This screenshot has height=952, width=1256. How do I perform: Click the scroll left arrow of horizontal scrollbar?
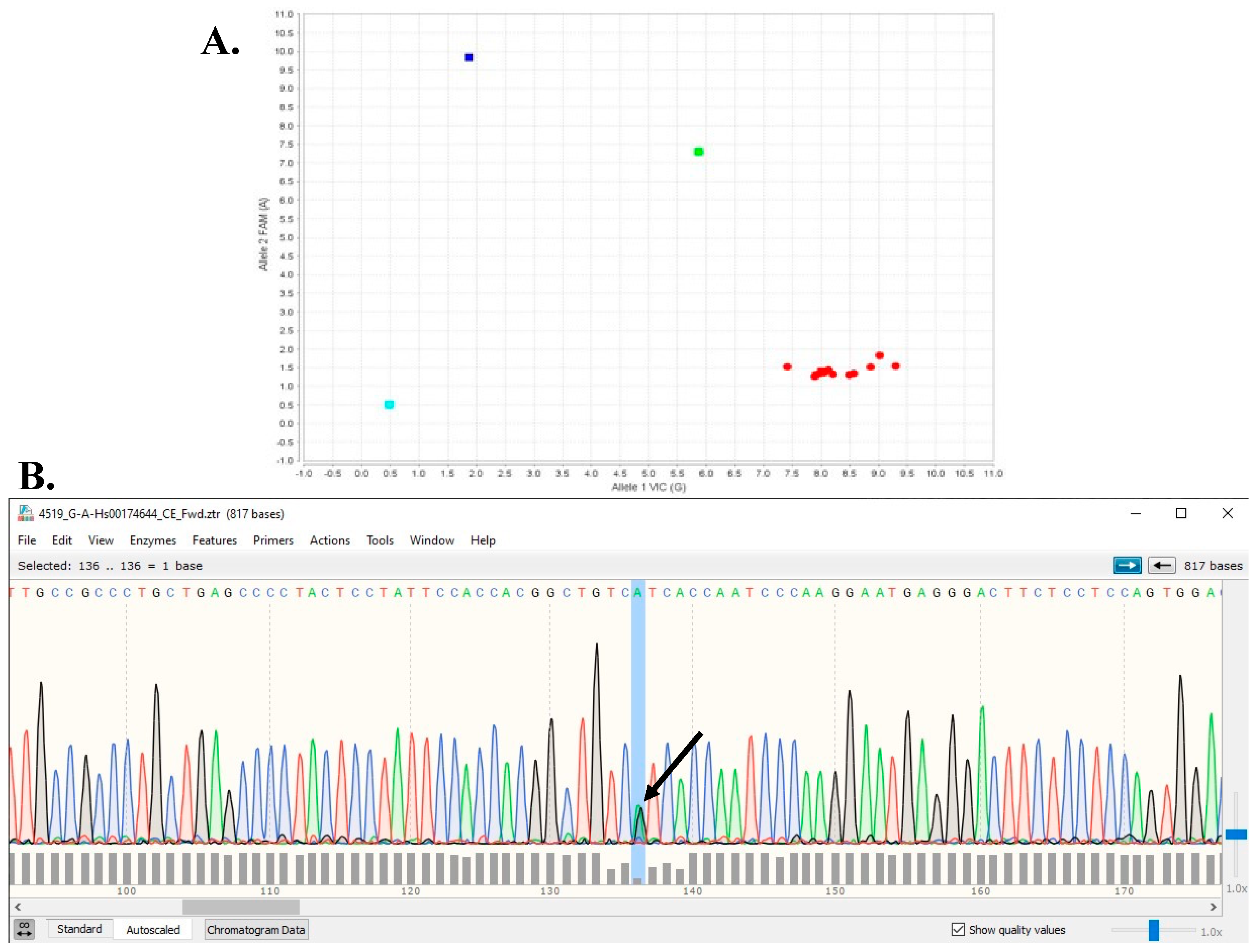[18, 907]
